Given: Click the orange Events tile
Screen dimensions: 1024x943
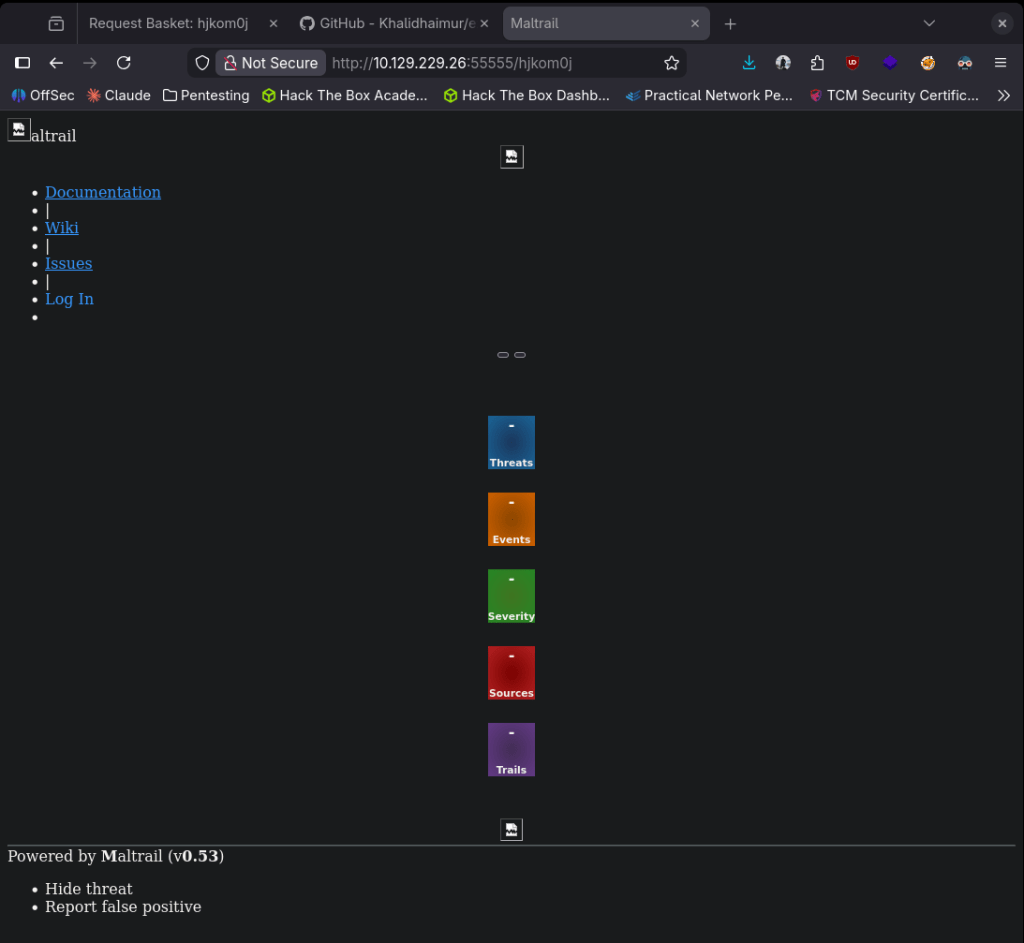Looking at the screenshot, I should tap(511, 519).
